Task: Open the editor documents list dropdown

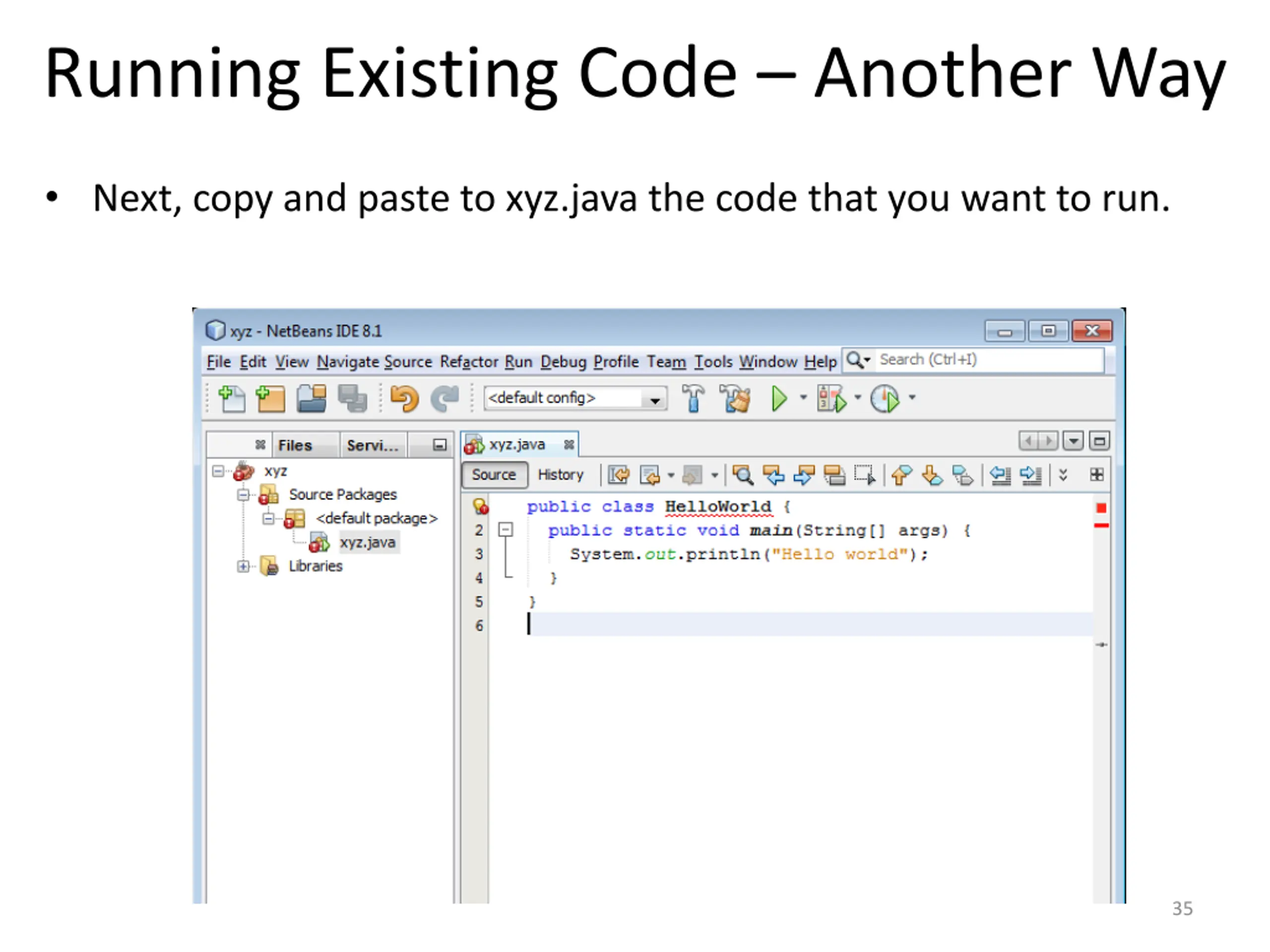Action: (1073, 441)
